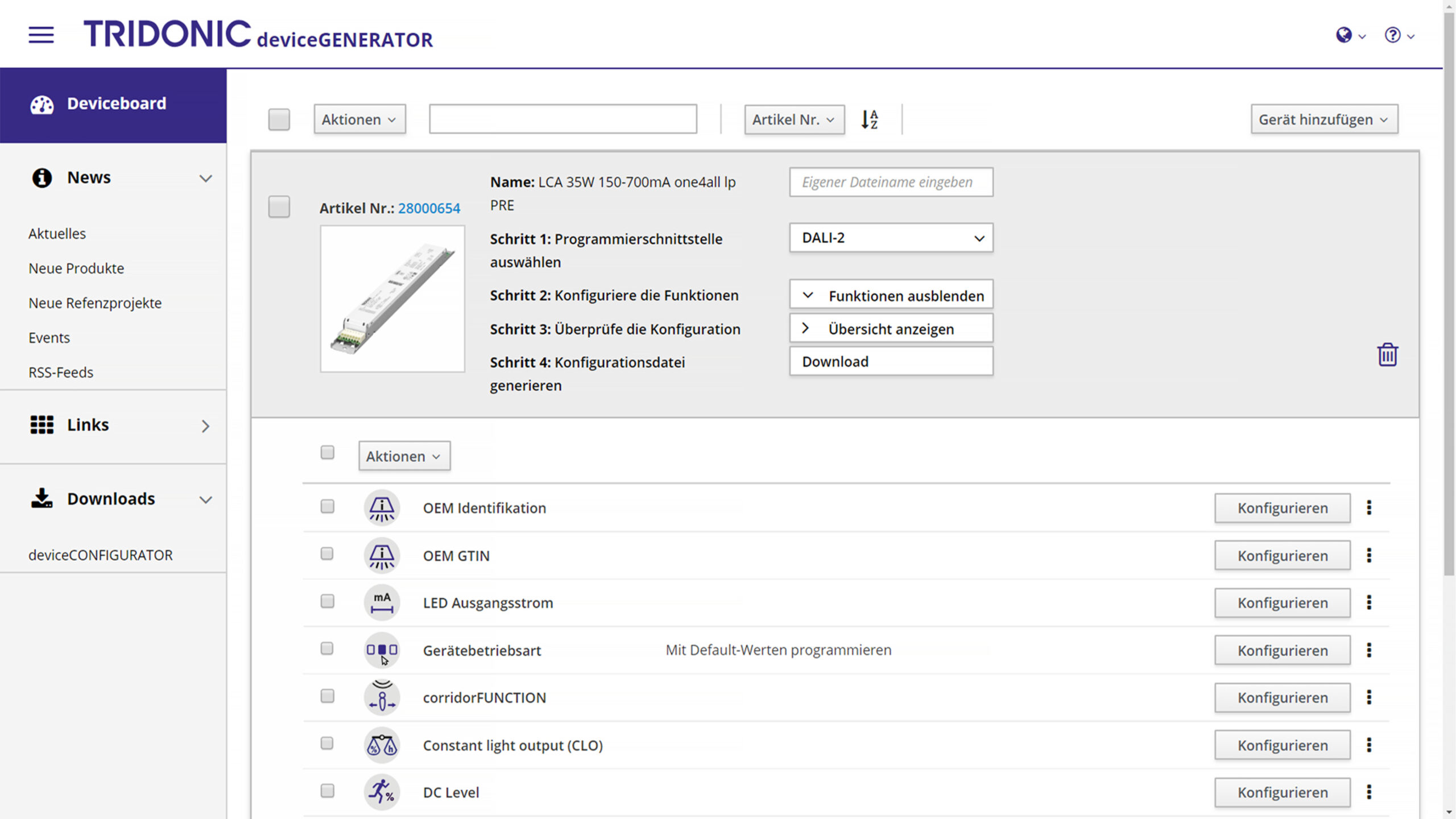Open Neue Produkte in sidebar
Viewport: 1456px width, 819px height.
[x=76, y=268]
